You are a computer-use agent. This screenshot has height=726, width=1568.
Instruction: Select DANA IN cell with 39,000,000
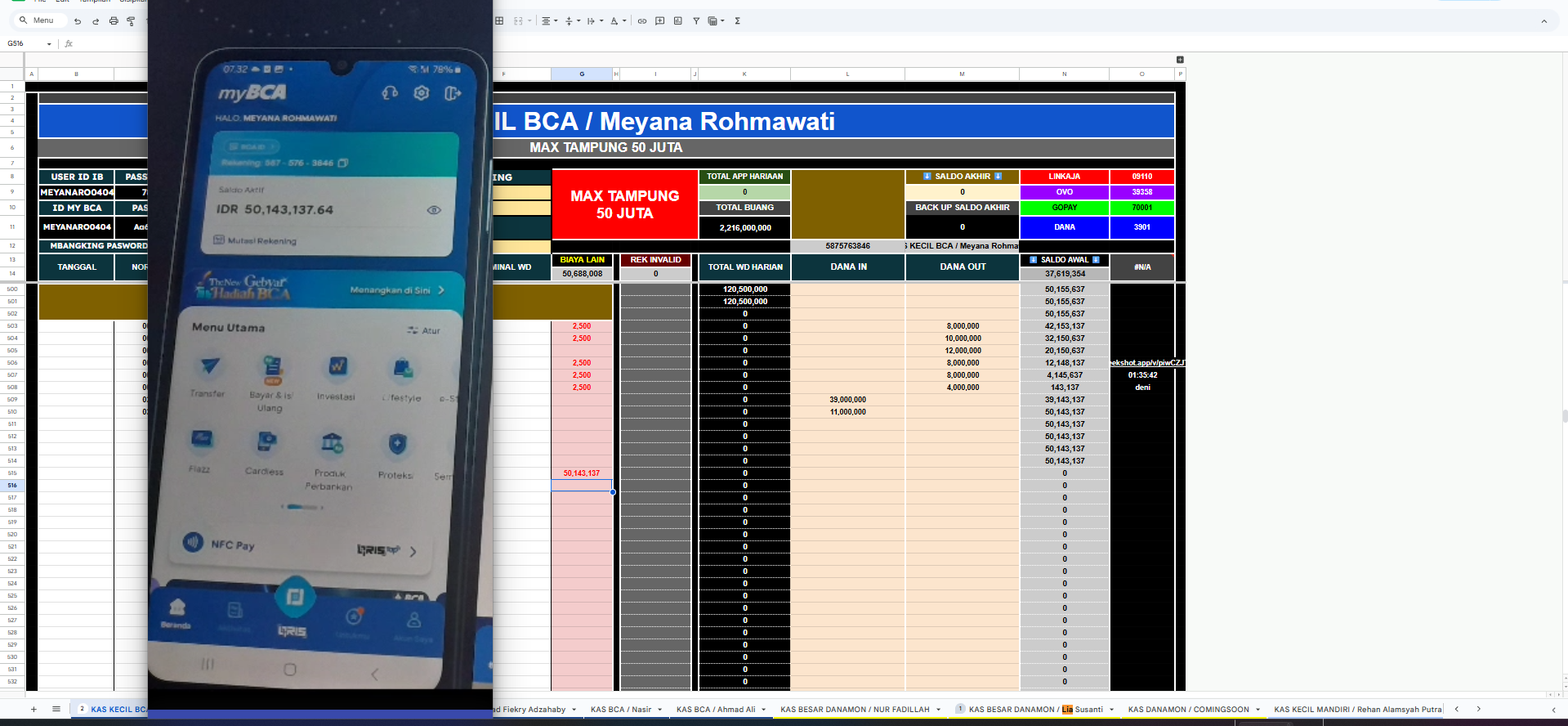[x=847, y=400]
